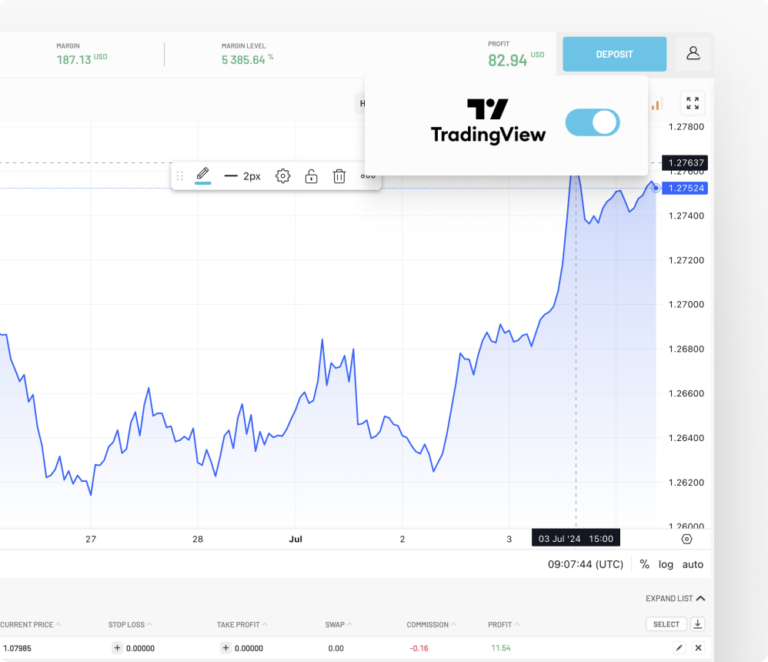768x662 pixels.
Task: Click the lock drawing padlock icon
Action: point(311,176)
